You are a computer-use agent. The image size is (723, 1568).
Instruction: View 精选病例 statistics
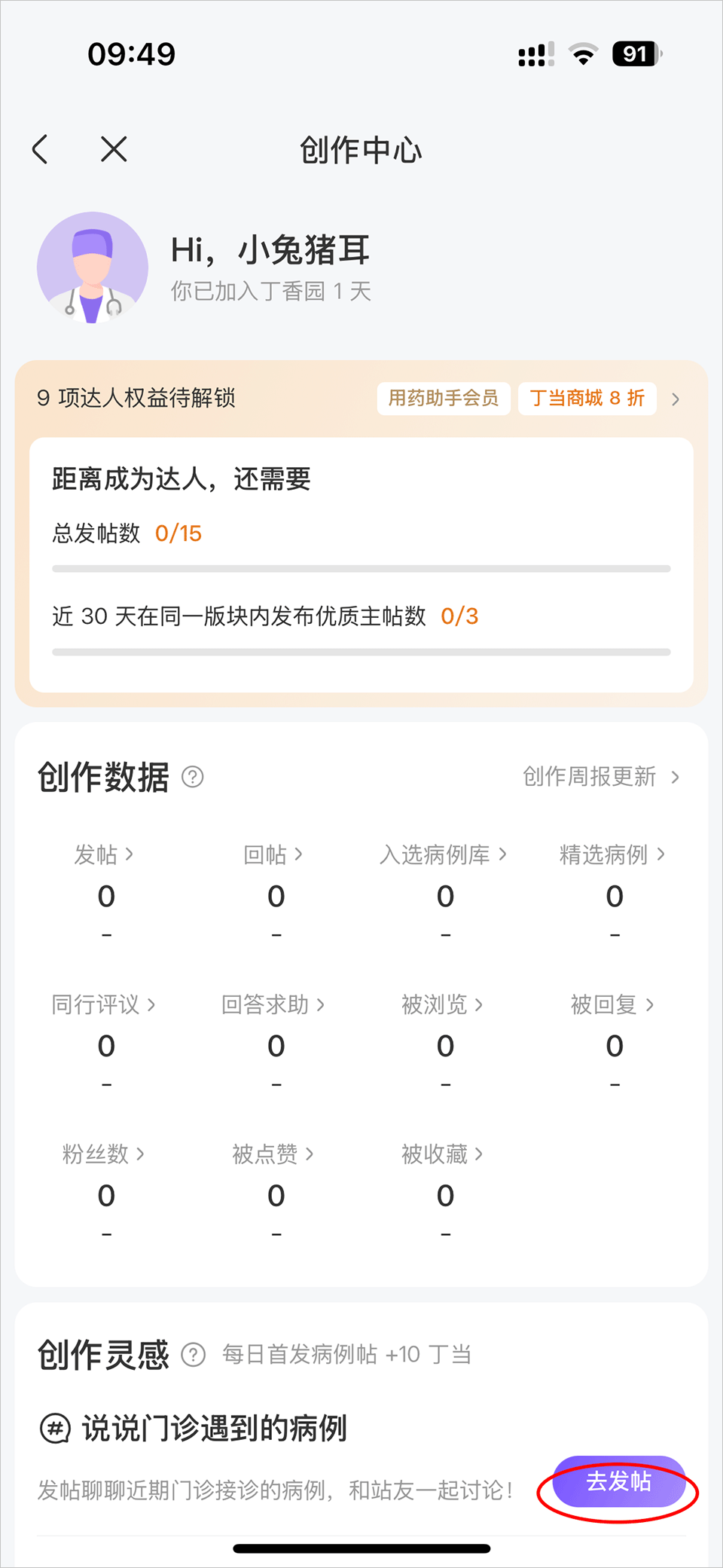[613, 854]
